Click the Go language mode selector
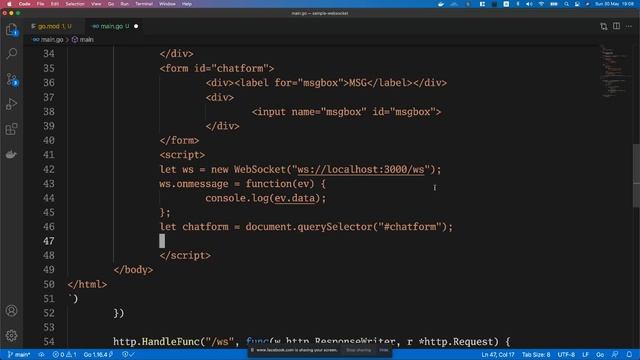The image size is (640, 360). 600,354
